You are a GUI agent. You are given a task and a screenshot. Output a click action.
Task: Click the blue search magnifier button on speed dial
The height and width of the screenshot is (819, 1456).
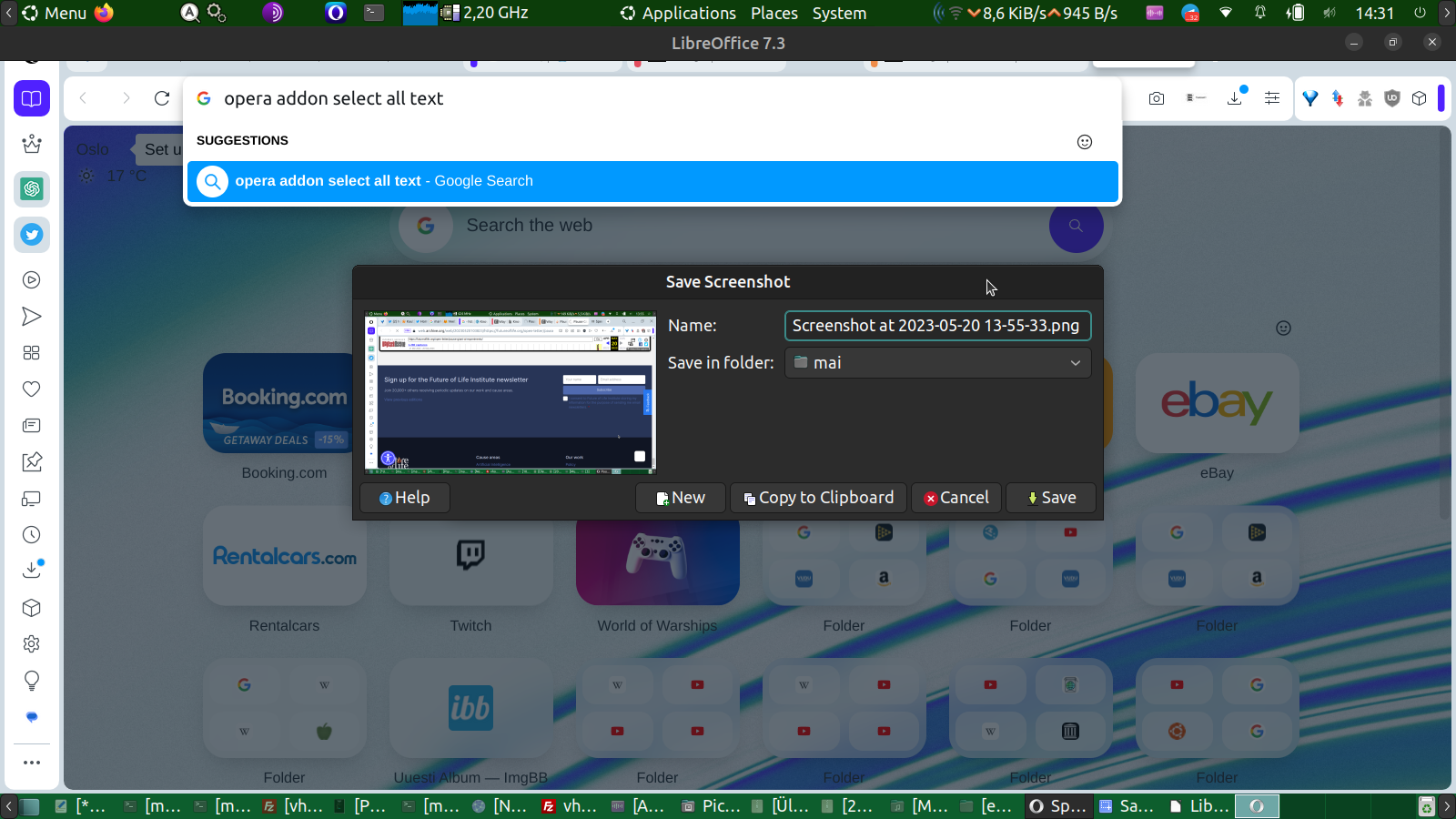[x=1077, y=226]
